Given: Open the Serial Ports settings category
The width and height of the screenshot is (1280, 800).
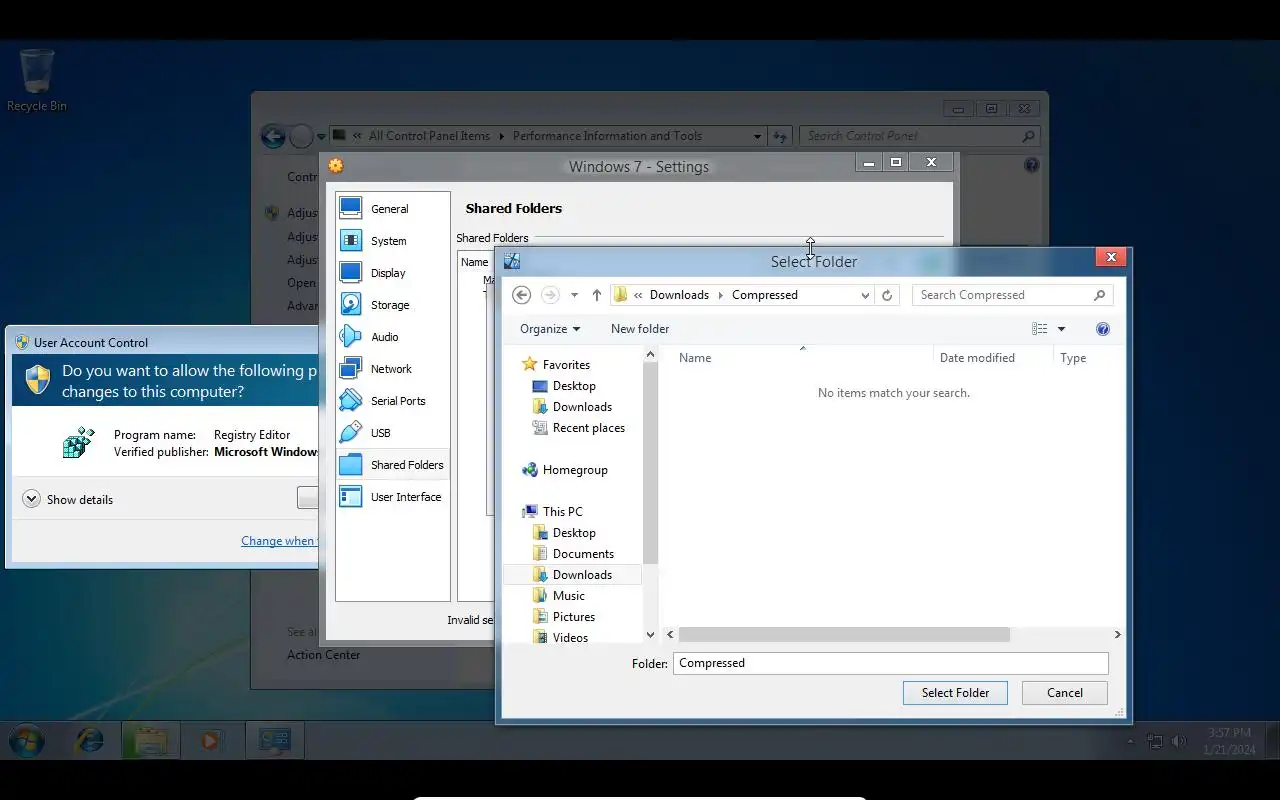Looking at the screenshot, I should 392,401.
